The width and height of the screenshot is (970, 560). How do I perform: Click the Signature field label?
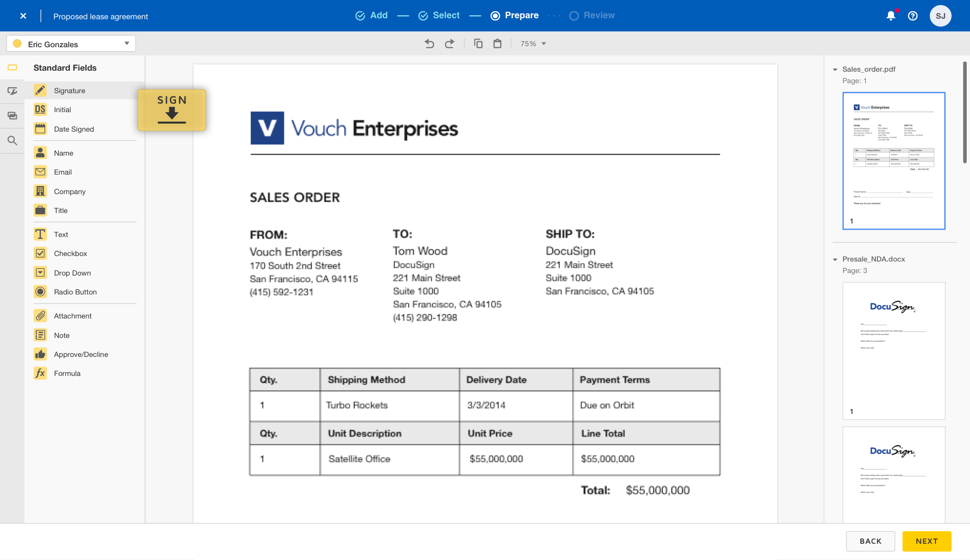pyautogui.click(x=69, y=90)
